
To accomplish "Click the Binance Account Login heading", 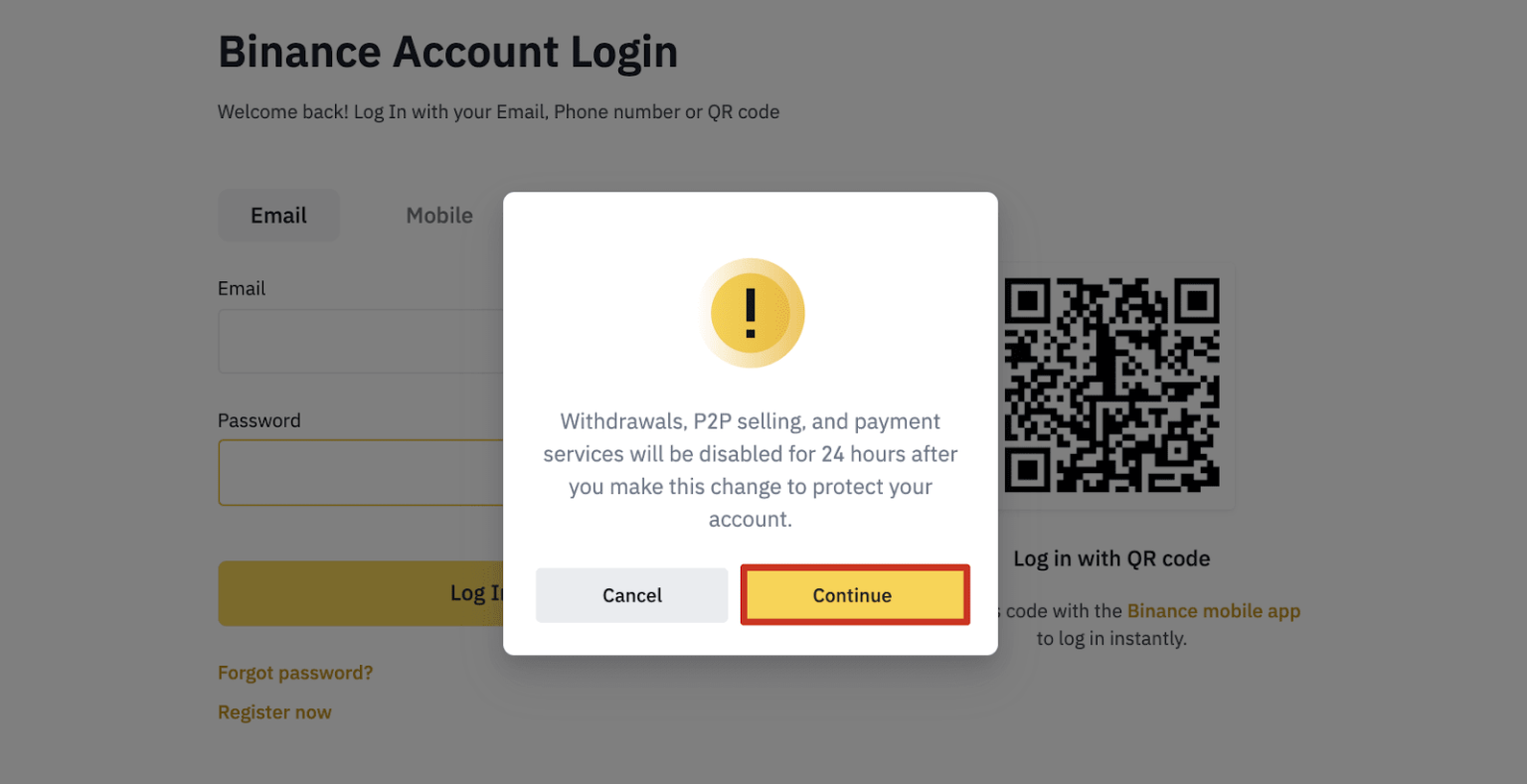I will [x=447, y=52].
